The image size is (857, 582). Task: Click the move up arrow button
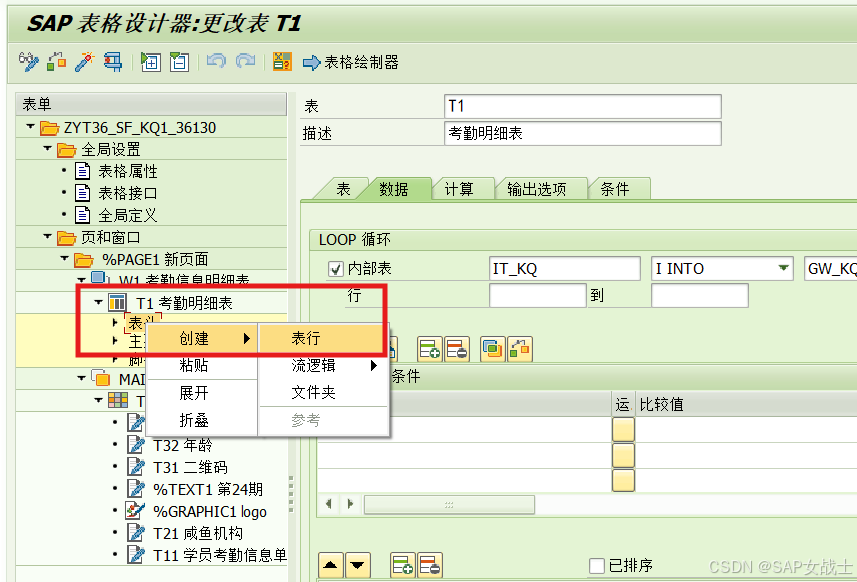[331, 565]
